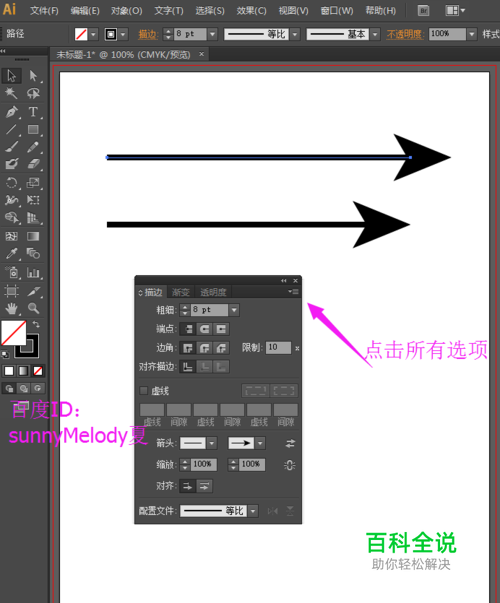Select the Shape Builder tool

[x=12, y=218]
